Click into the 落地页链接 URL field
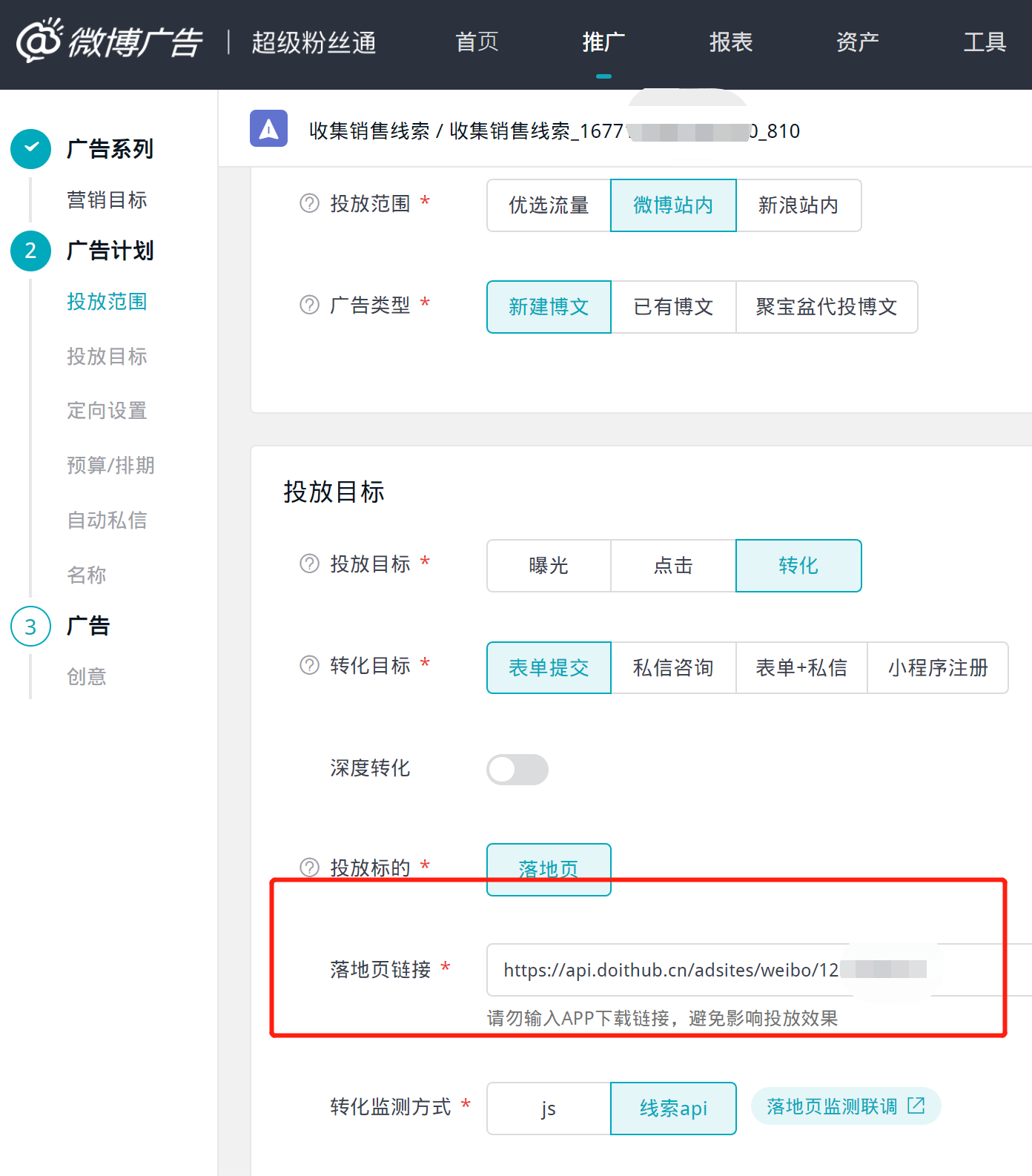 pos(759,970)
